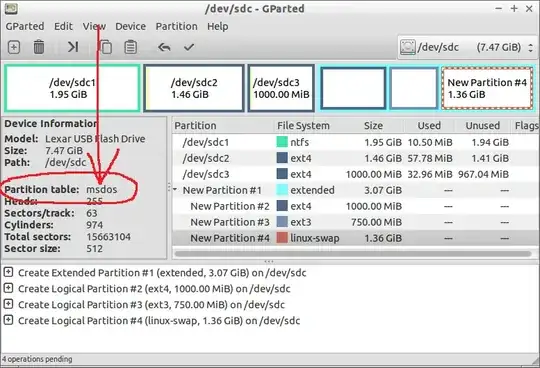Click the Resize/Move toolbar icon
Screen dimensions: 540x368
tap(73, 47)
